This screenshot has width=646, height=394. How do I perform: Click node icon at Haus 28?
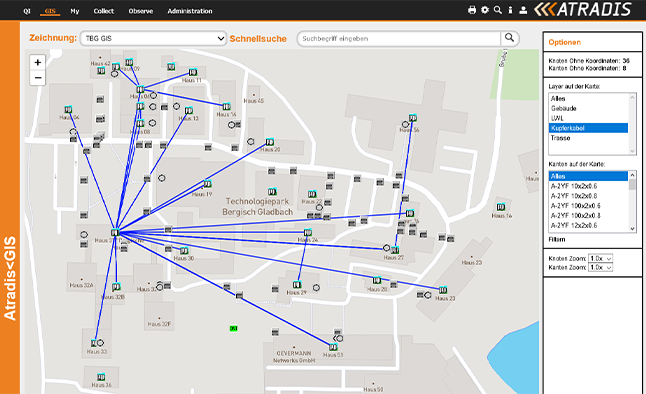tap(377, 280)
